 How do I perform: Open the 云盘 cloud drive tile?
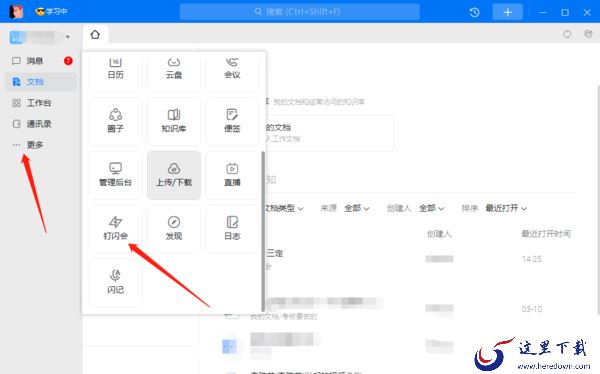pos(174,71)
